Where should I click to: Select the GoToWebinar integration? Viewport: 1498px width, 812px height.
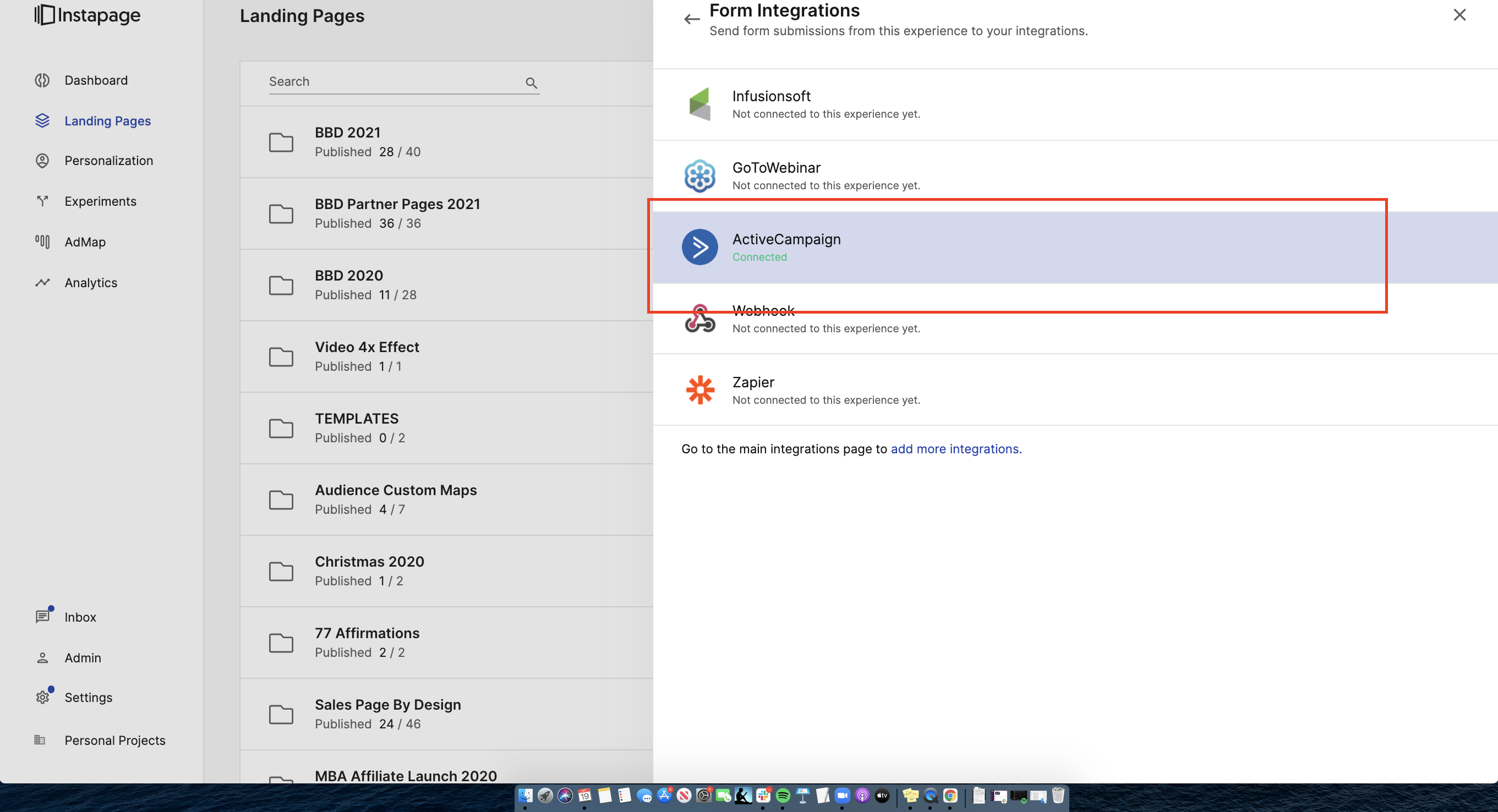click(x=1075, y=175)
